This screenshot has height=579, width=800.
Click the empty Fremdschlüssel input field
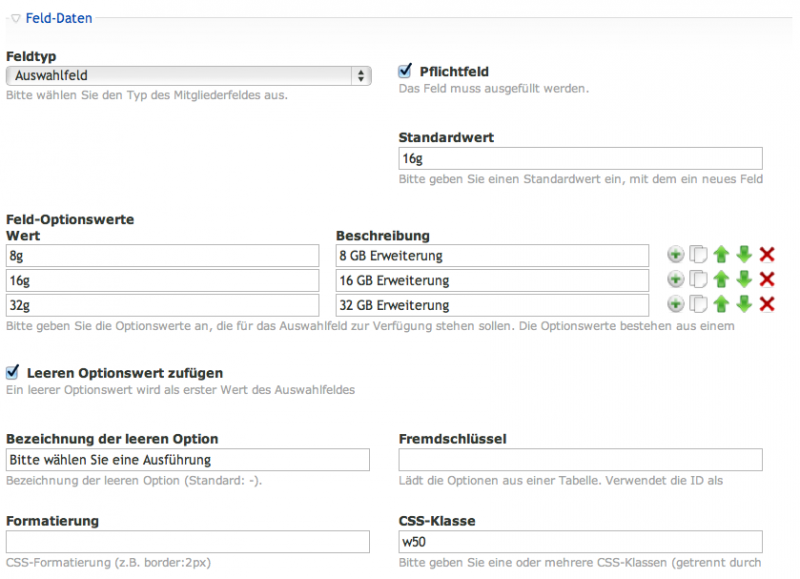click(x=580, y=459)
